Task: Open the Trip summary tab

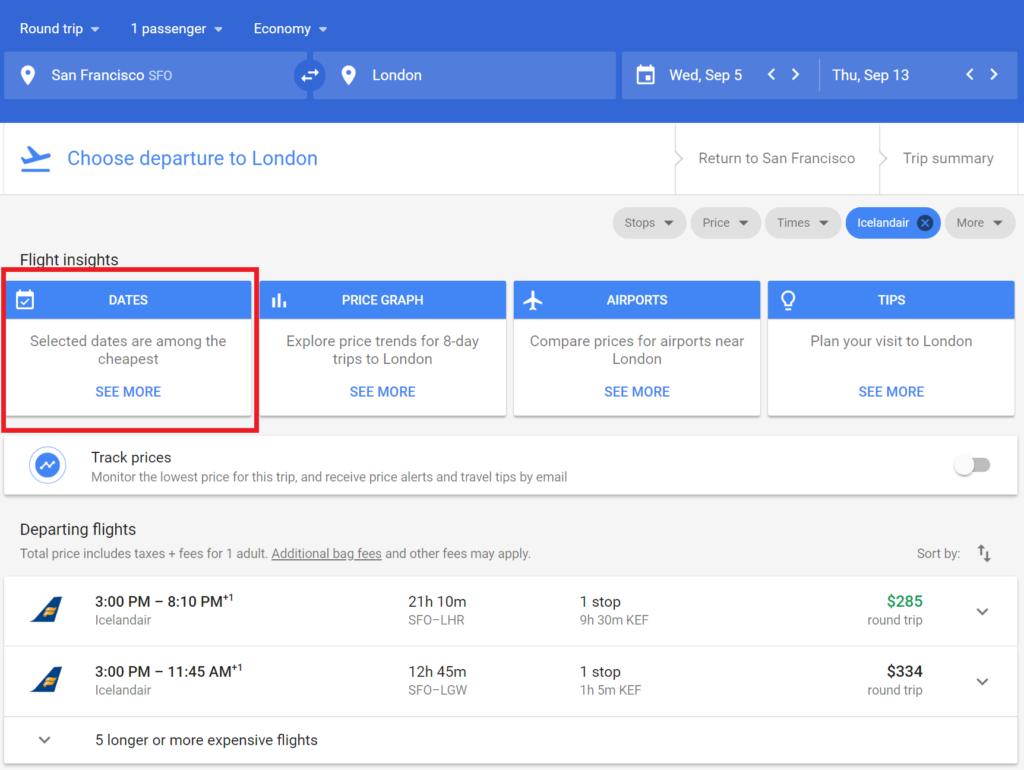Action: pyautogui.click(x=946, y=158)
